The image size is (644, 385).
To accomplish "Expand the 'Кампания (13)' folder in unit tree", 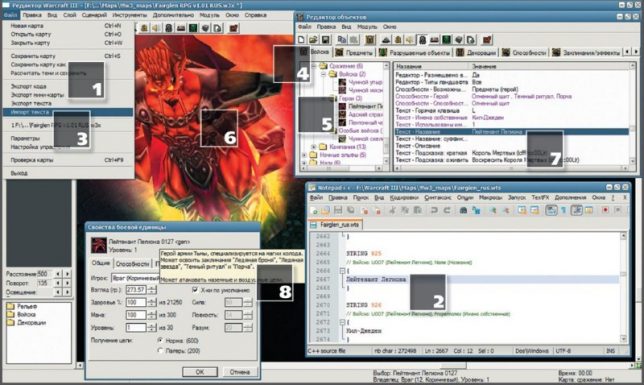I will click(x=313, y=147).
